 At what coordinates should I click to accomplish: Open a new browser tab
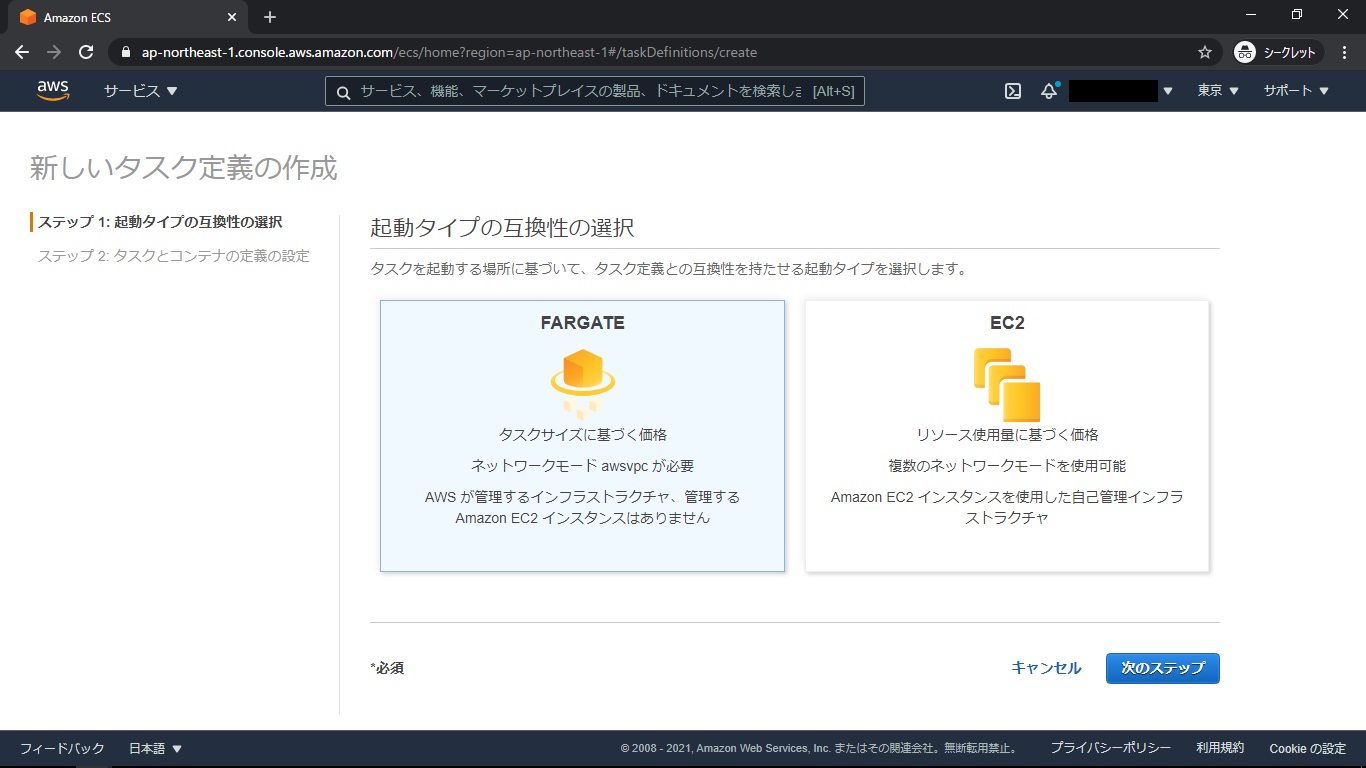[x=270, y=17]
